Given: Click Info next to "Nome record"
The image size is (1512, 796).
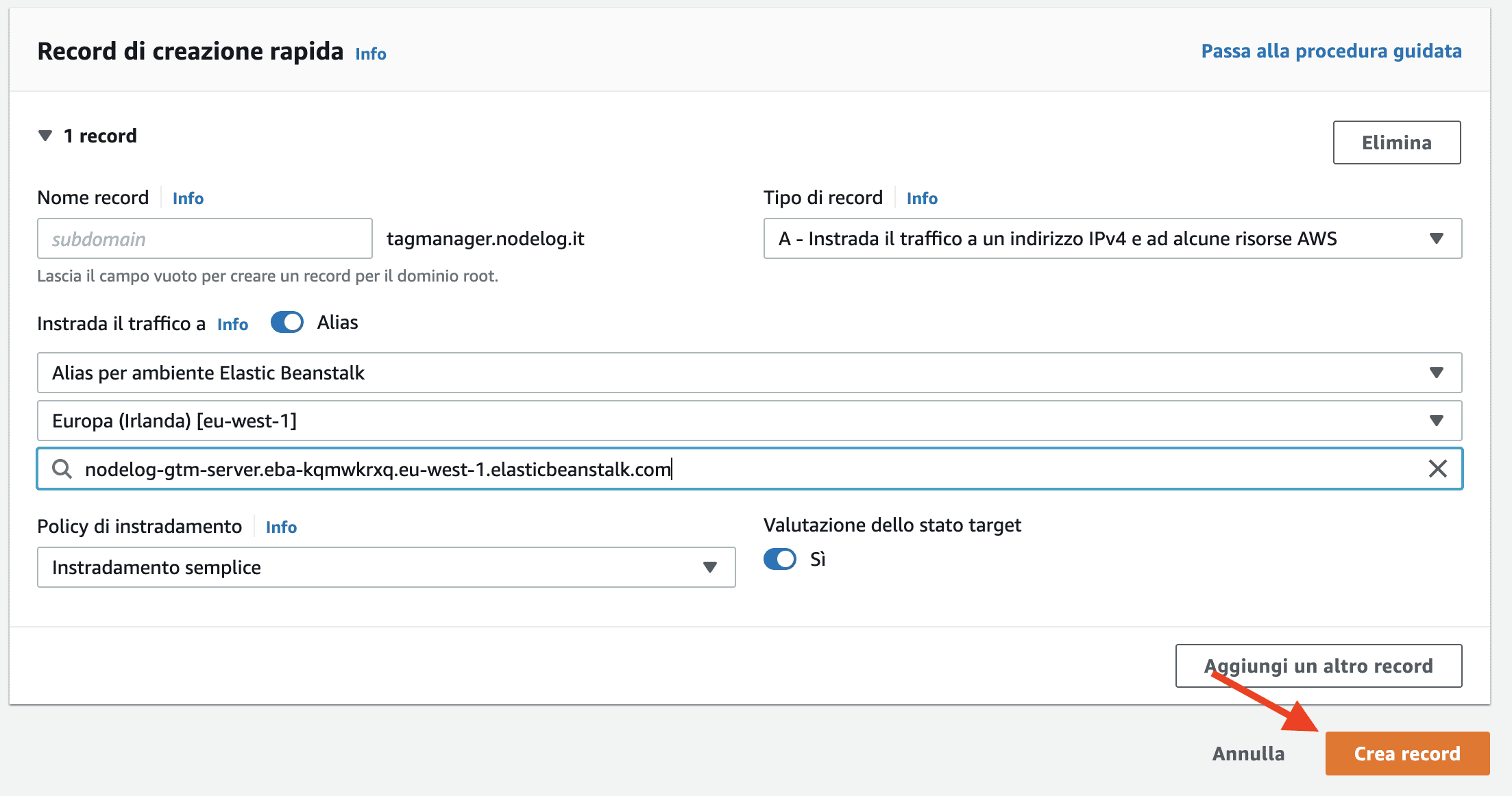Looking at the screenshot, I should pos(187,198).
